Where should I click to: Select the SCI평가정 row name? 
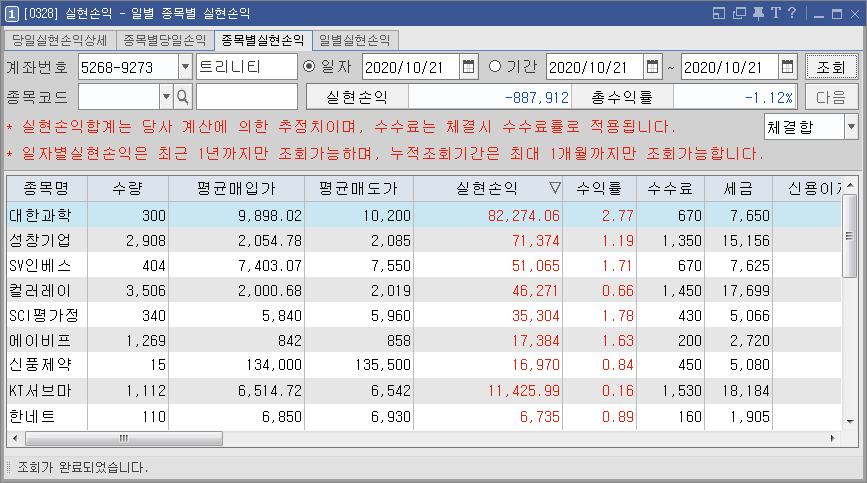click(x=44, y=316)
